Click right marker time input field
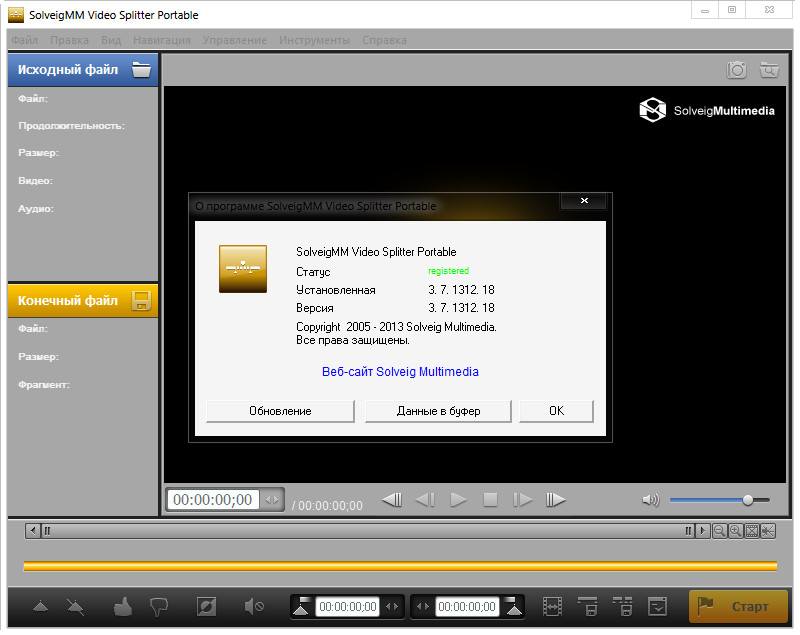Screen dimensions: 800x635 pos(467,606)
